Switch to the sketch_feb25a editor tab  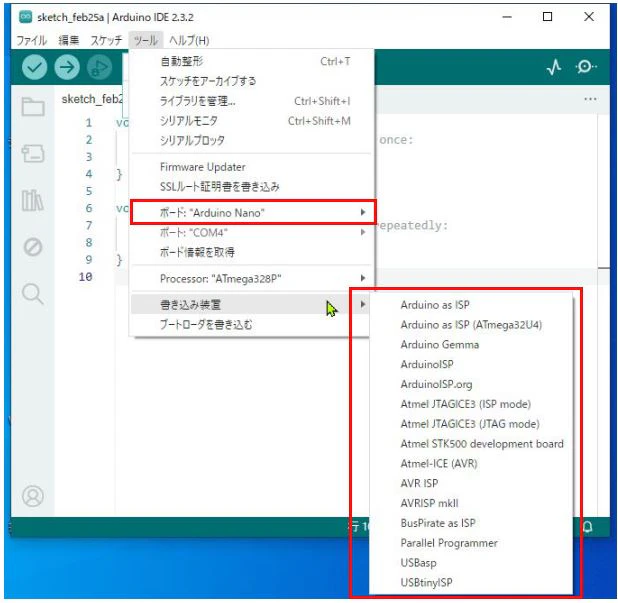pos(92,99)
